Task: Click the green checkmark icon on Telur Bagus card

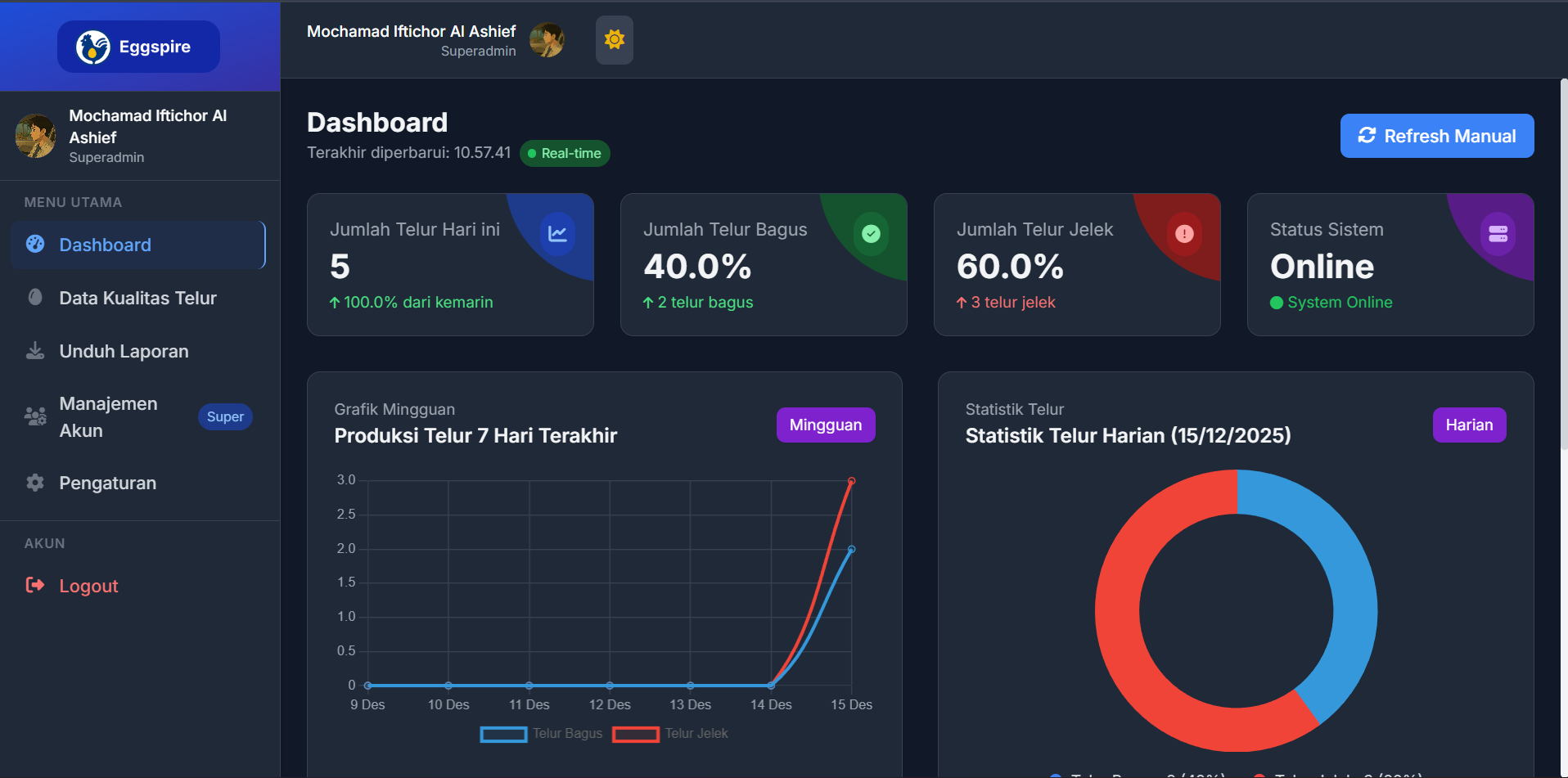Action: pyautogui.click(x=872, y=234)
